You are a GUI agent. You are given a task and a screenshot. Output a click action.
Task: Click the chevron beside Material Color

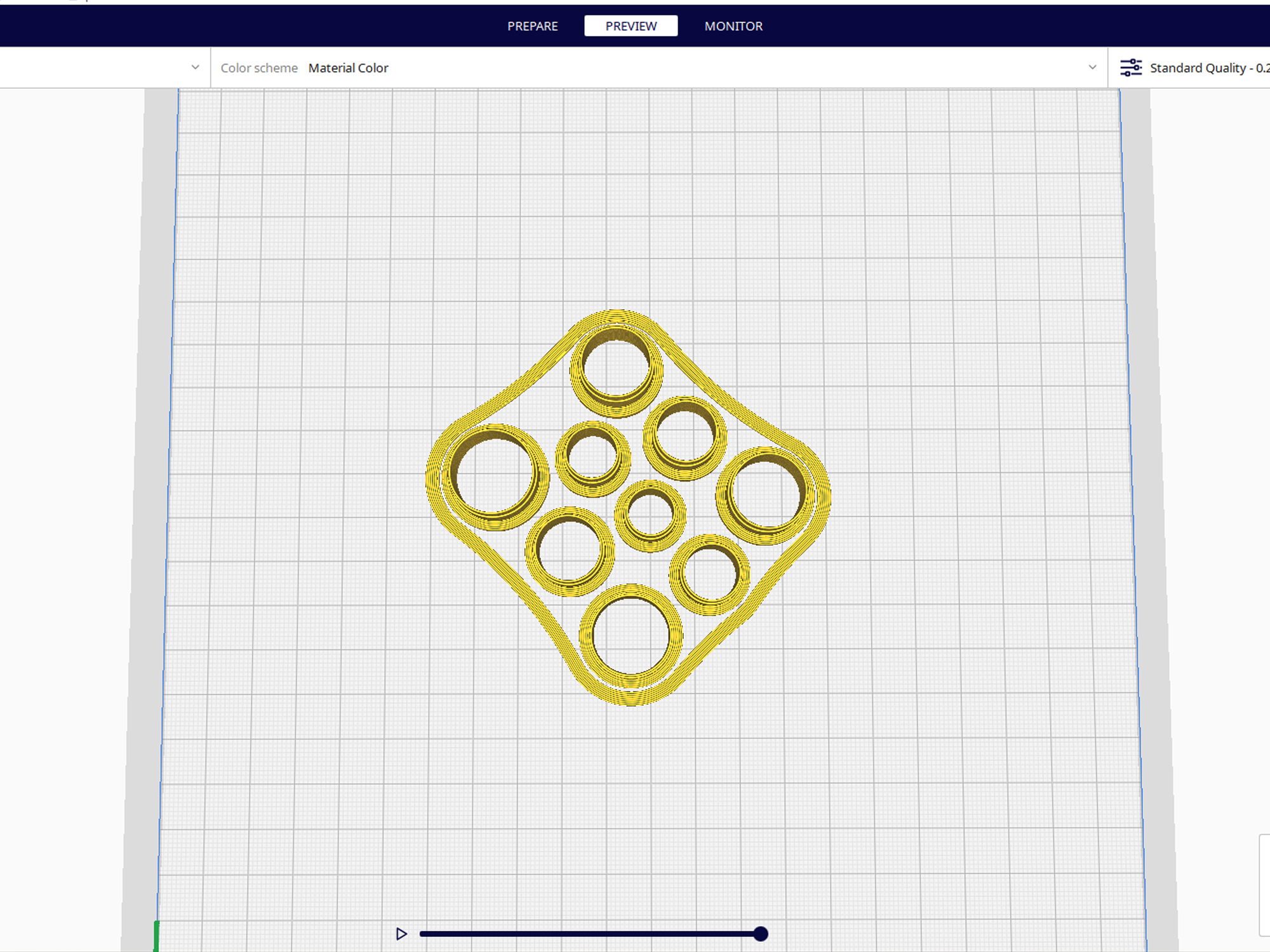click(1092, 67)
